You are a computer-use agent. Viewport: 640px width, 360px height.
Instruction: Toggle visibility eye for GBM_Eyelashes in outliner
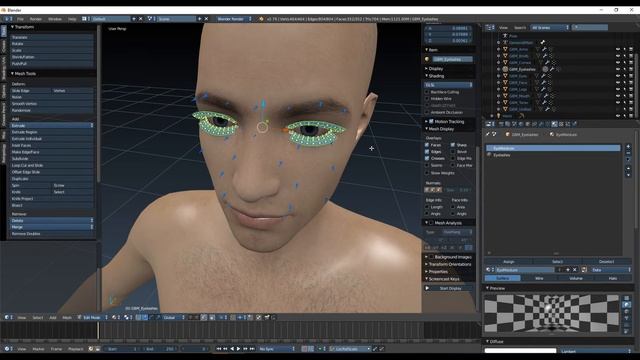click(618, 69)
